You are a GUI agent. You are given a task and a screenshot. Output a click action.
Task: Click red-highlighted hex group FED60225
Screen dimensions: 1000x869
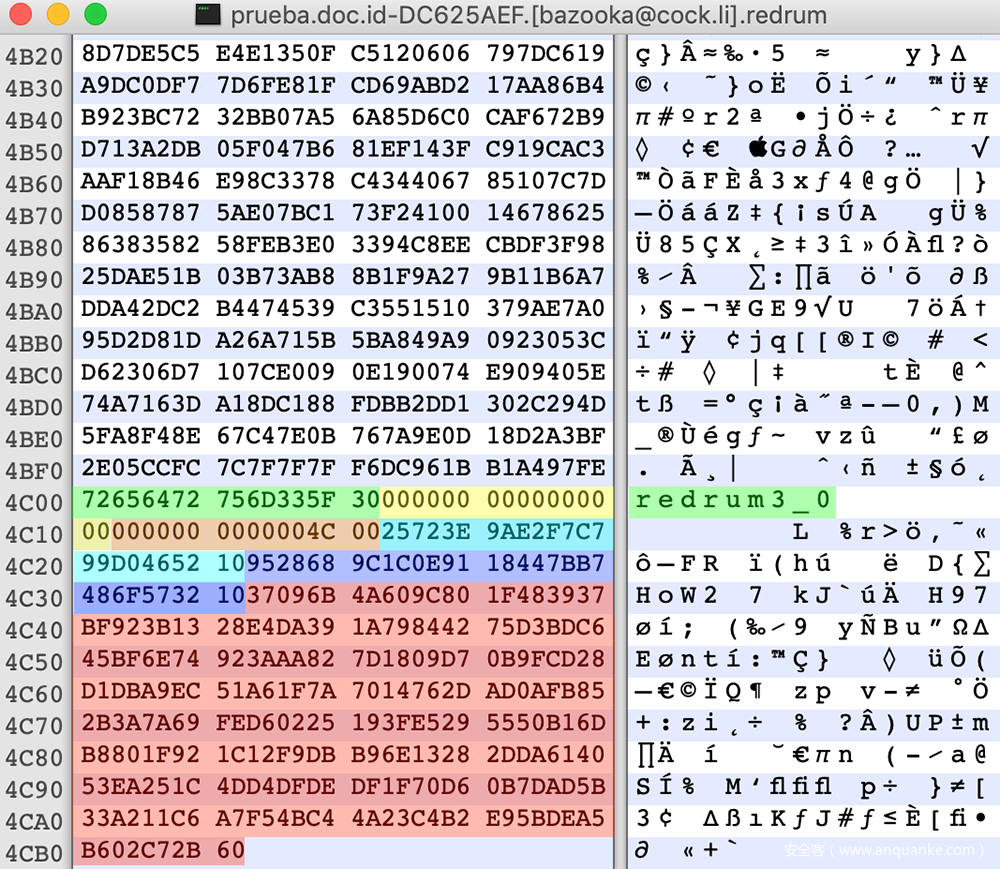point(276,723)
